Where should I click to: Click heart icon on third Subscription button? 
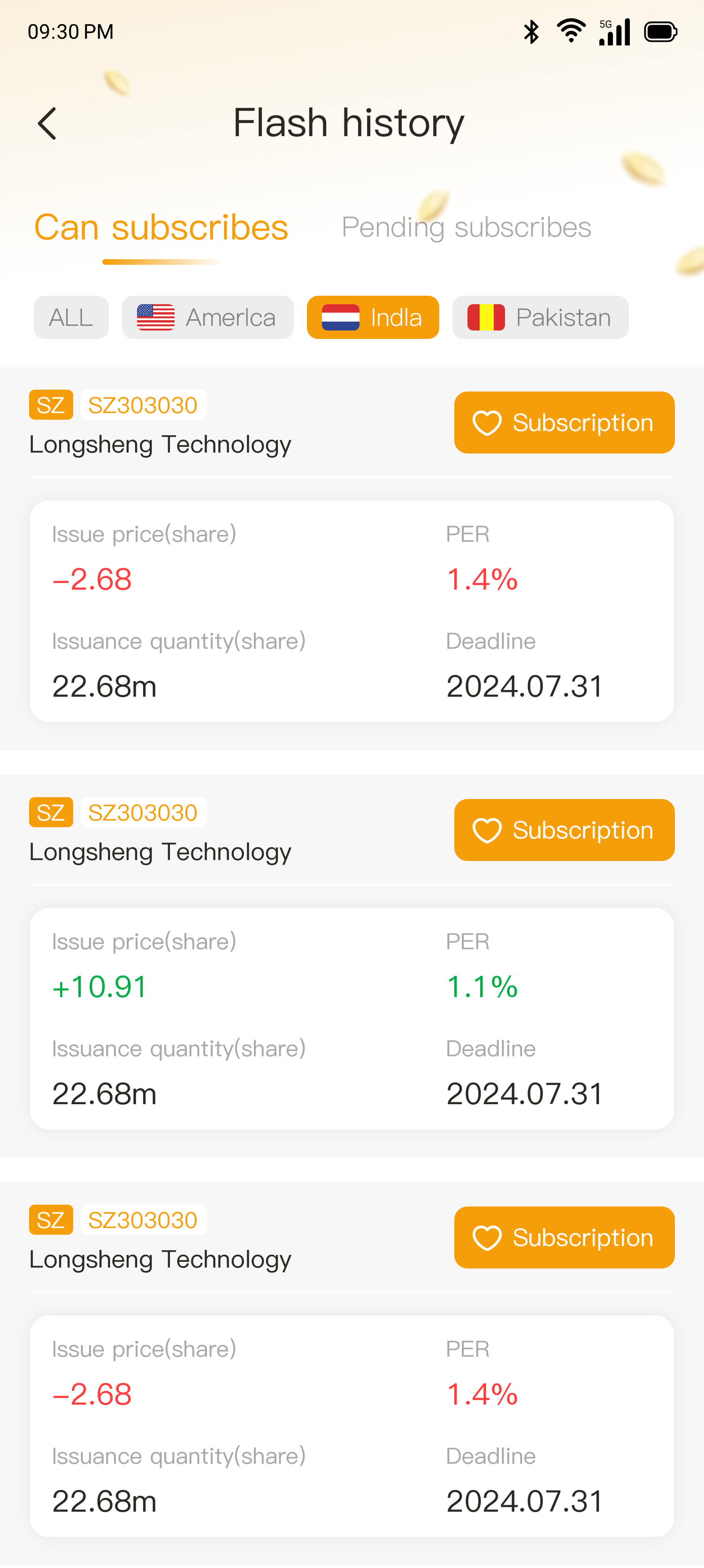pyautogui.click(x=487, y=1237)
